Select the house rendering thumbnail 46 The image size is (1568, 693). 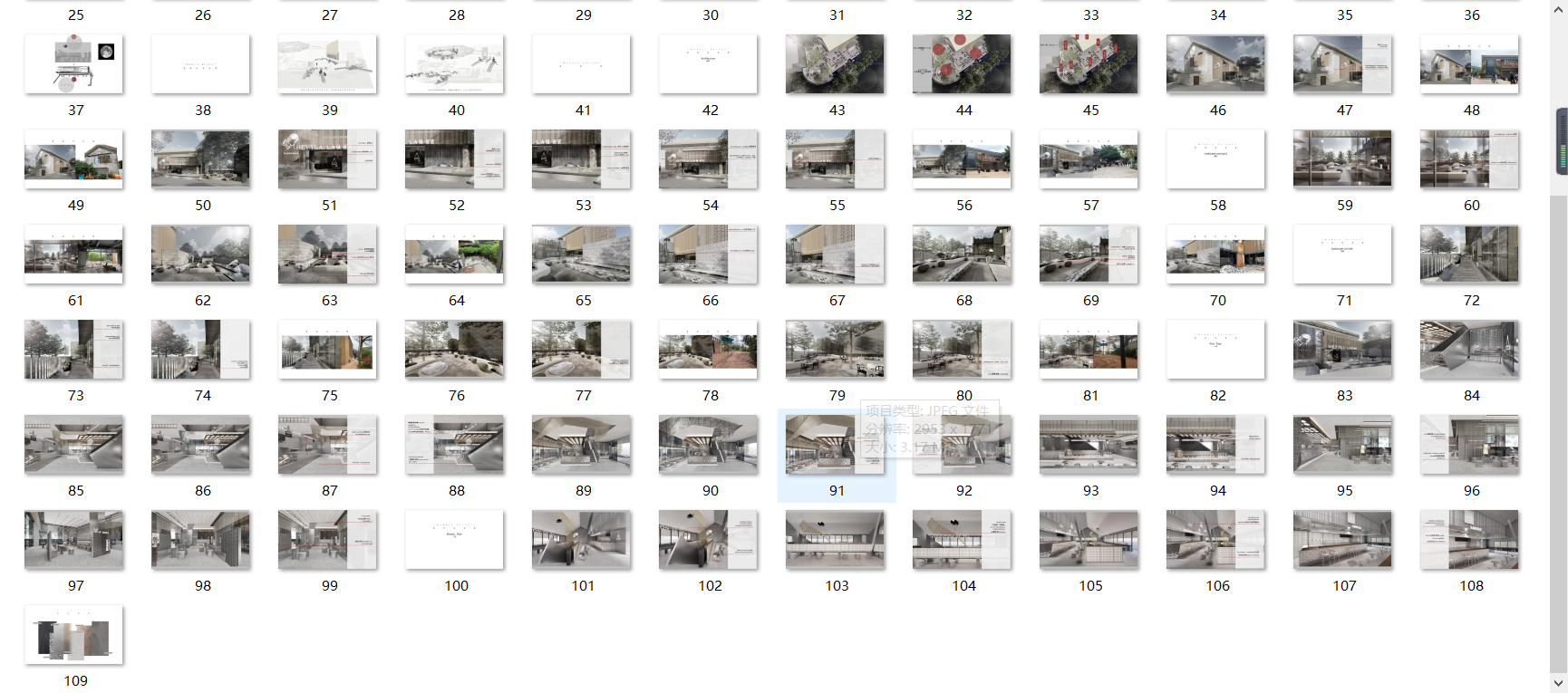tap(1215, 64)
